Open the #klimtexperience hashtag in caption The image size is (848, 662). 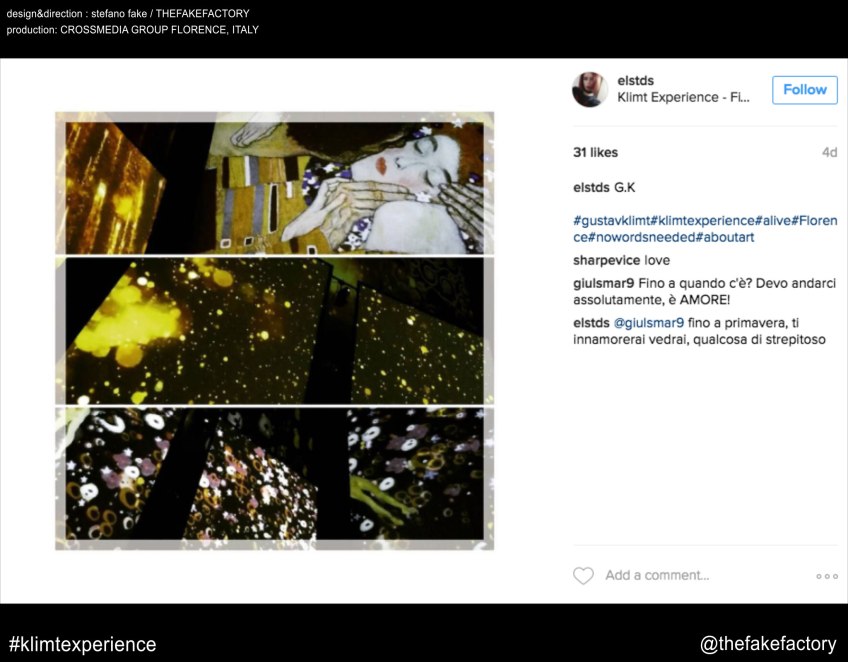[x=702, y=221]
